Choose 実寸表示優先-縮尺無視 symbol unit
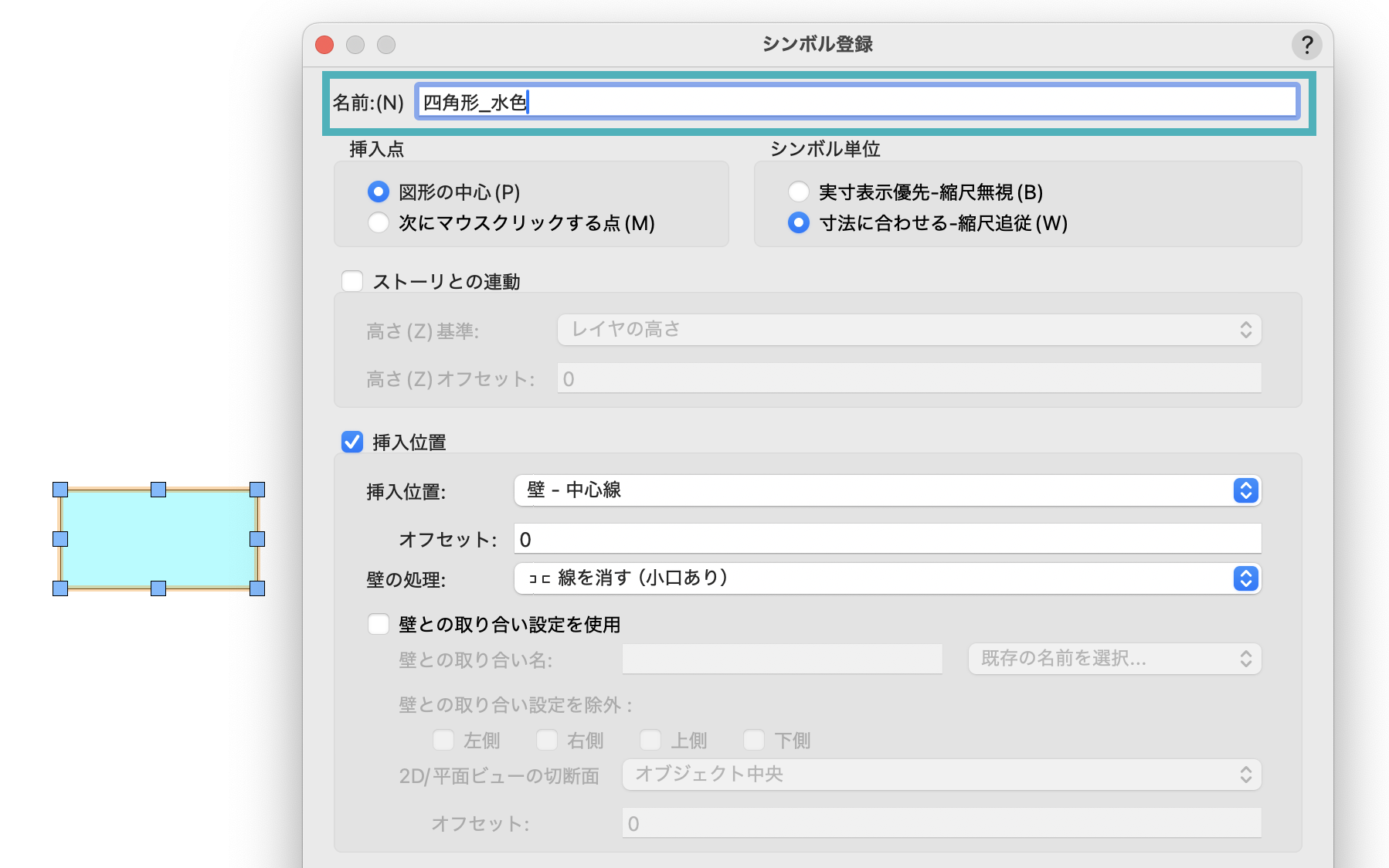Image resolution: width=1389 pixels, height=868 pixels. pyautogui.click(x=798, y=192)
